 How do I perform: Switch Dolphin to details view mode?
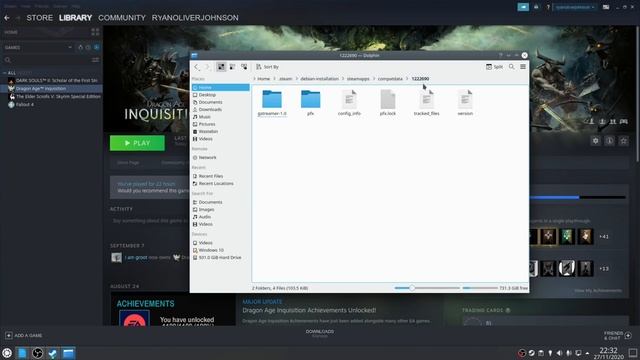tap(244, 67)
